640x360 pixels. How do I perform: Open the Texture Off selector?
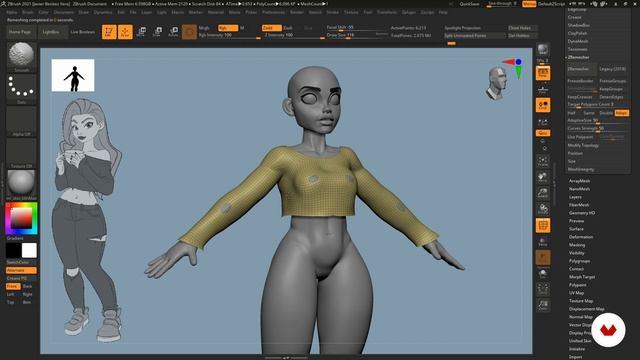[21, 153]
